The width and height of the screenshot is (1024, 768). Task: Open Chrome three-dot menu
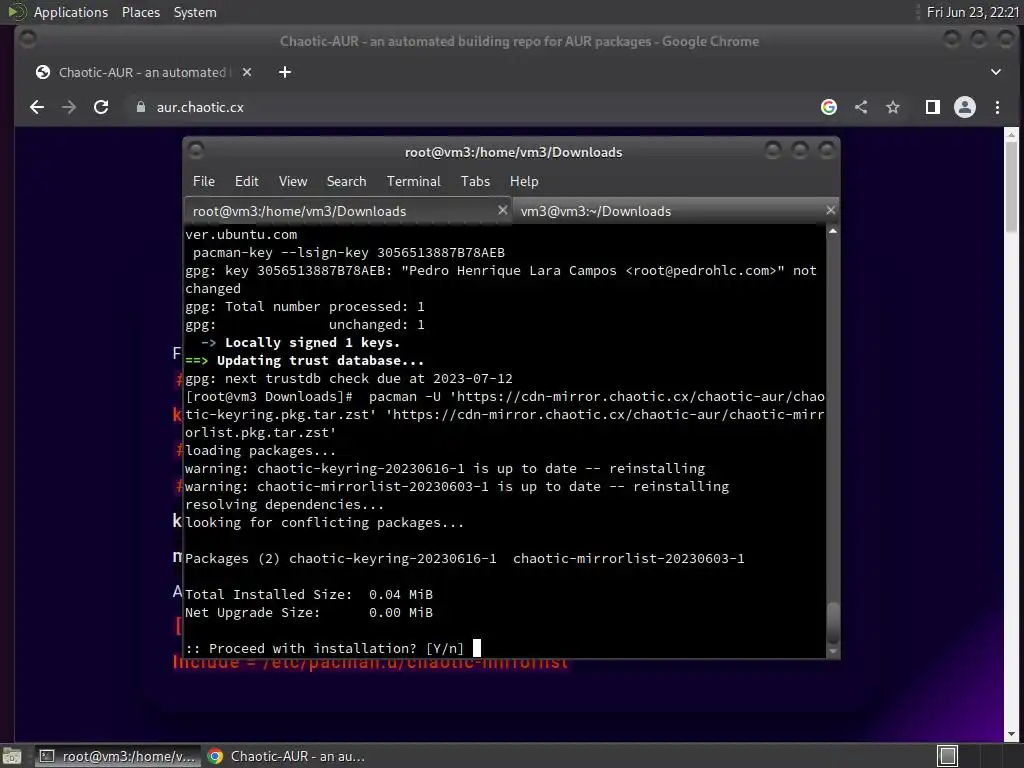click(x=997, y=107)
